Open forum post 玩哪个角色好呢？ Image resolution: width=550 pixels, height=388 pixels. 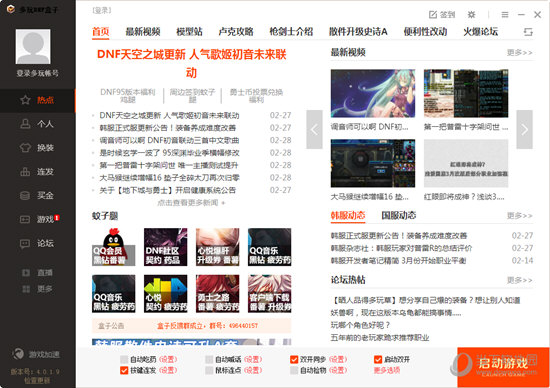[x=360, y=325]
